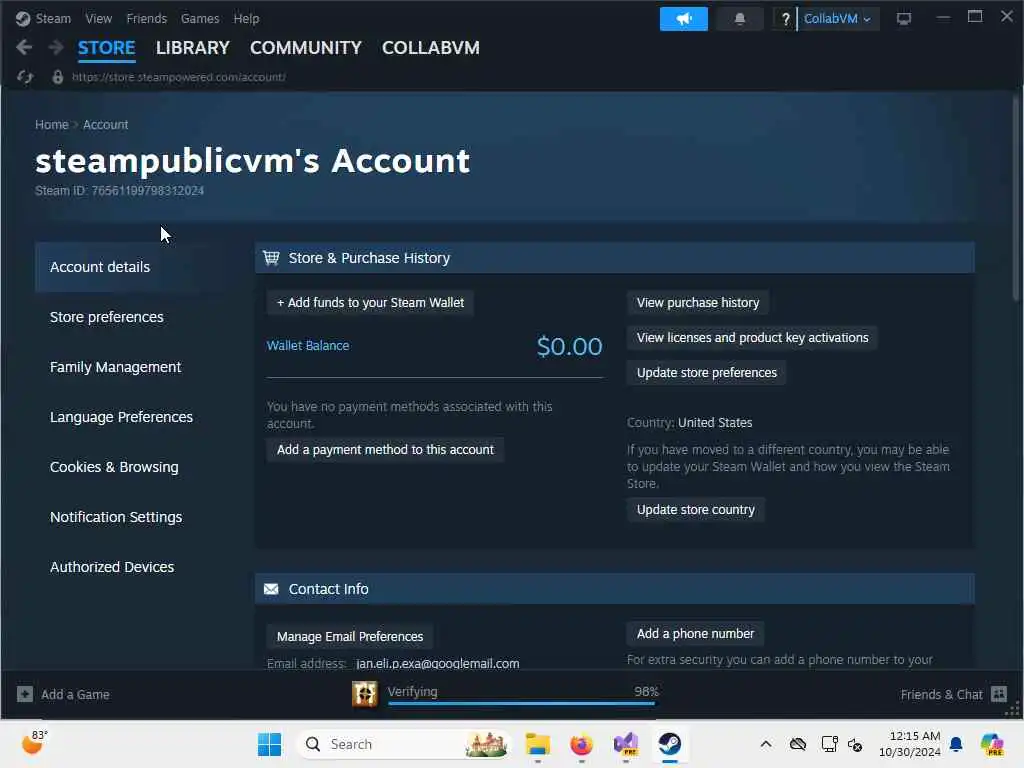Open the Steam menu
1024x768 pixels.
53,18
